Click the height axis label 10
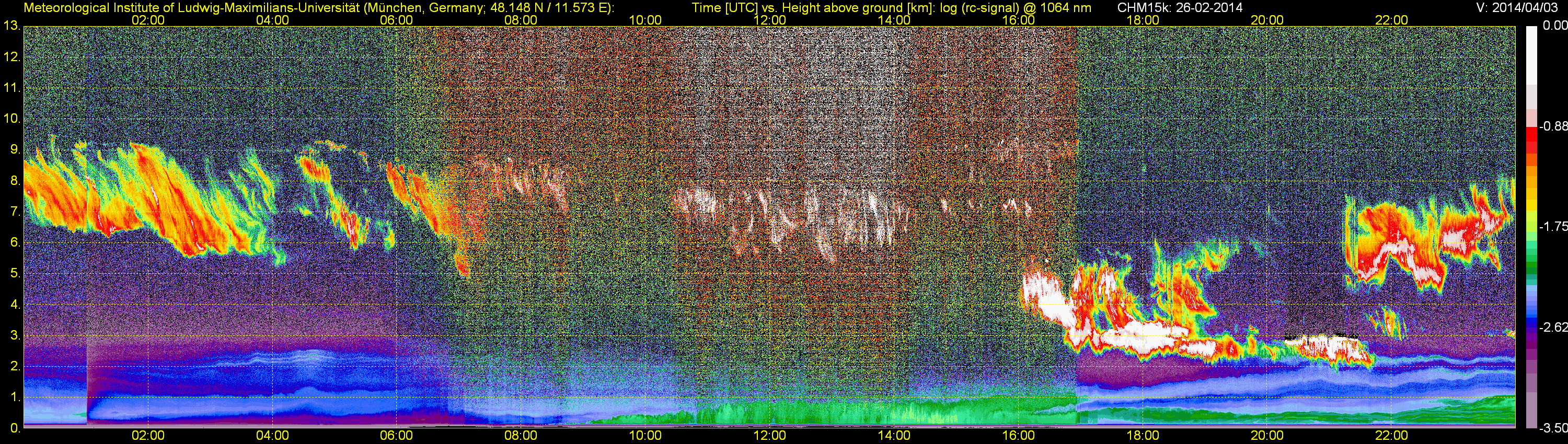Image resolution: width=1568 pixels, height=444 pixels. pos(11,119)
